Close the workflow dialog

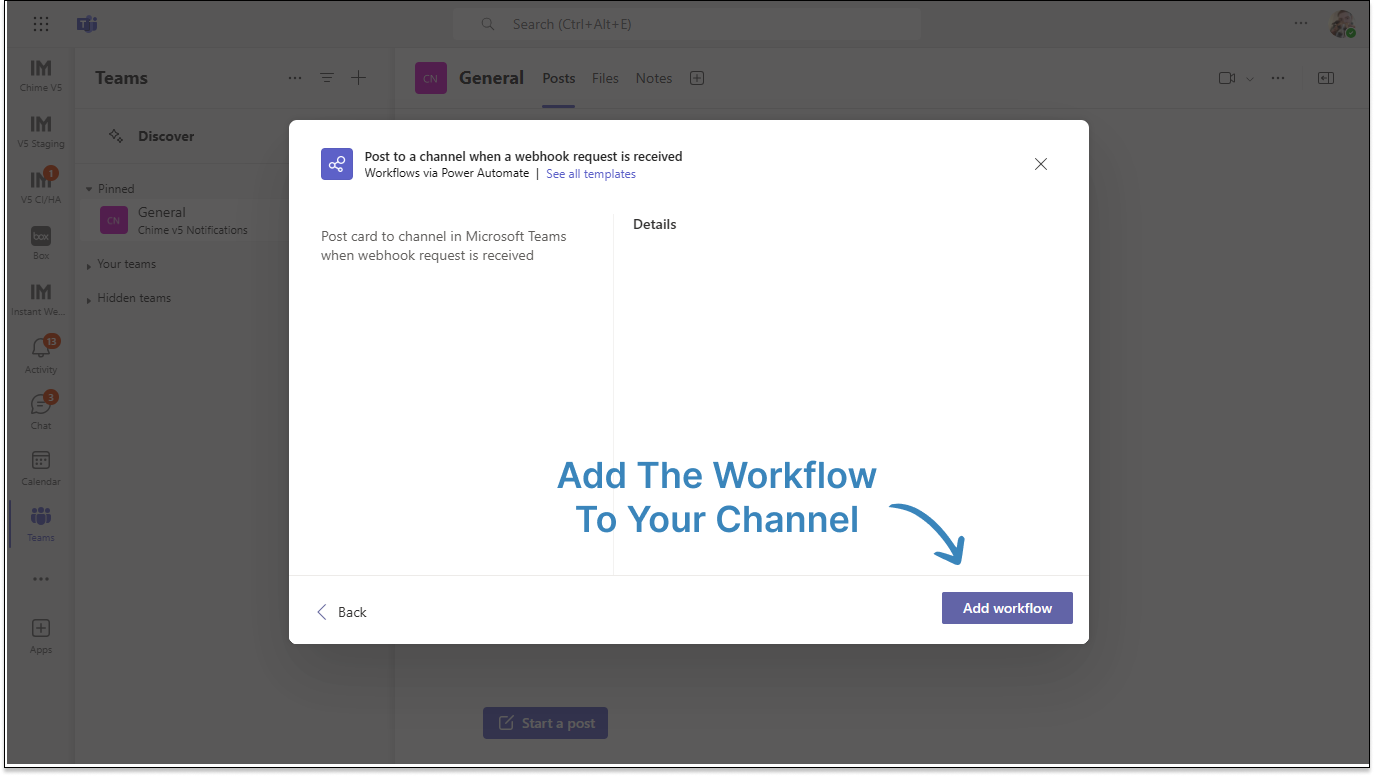[1041, 164]
